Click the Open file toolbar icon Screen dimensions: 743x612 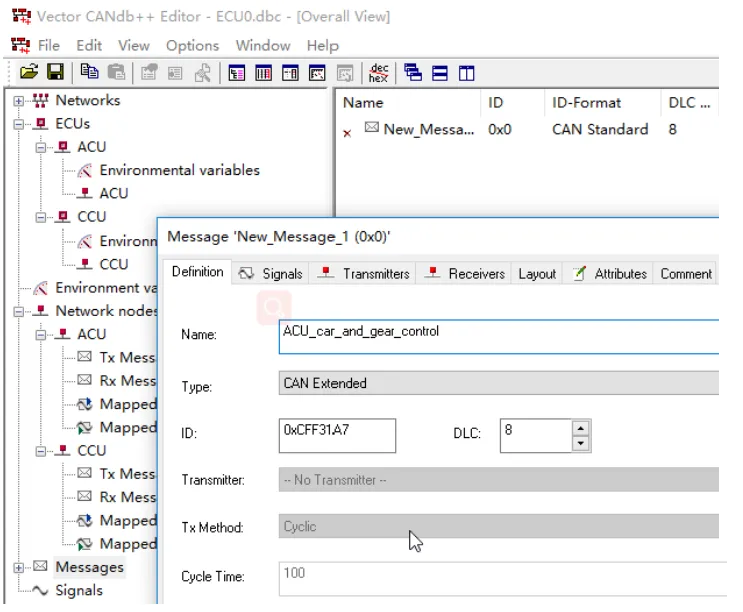pyautogui.click(x=29, y=72)
